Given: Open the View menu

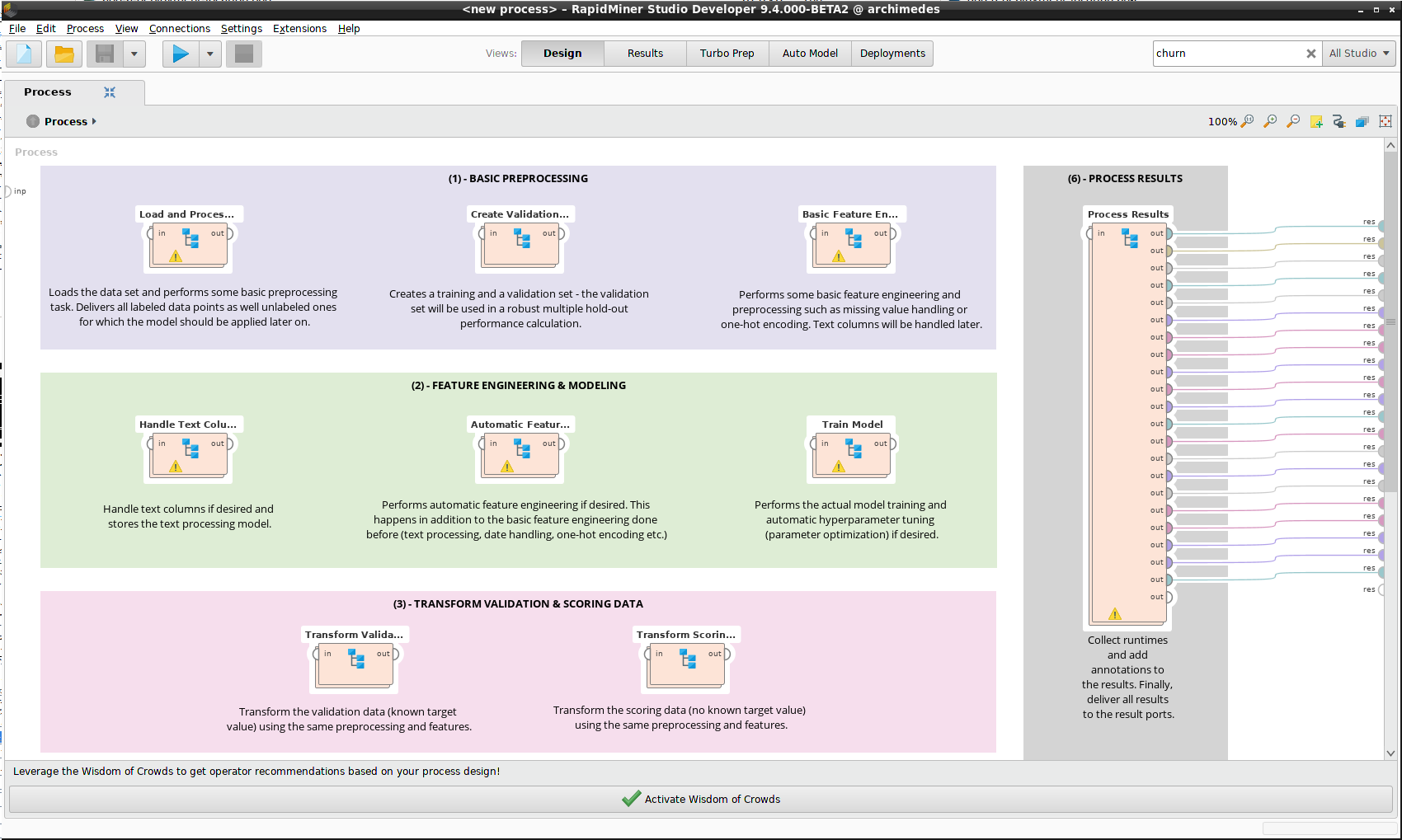Looking at the screenshot, I should tap(126, 28).
